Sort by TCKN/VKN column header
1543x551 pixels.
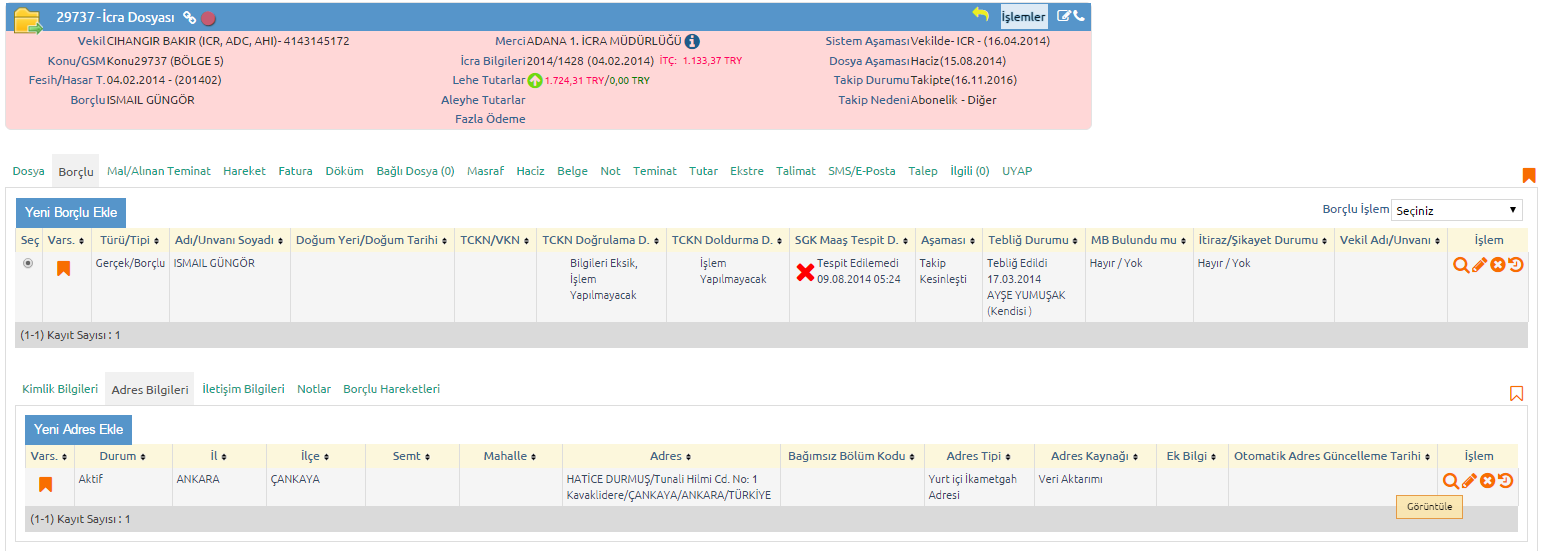click(494, 240)
